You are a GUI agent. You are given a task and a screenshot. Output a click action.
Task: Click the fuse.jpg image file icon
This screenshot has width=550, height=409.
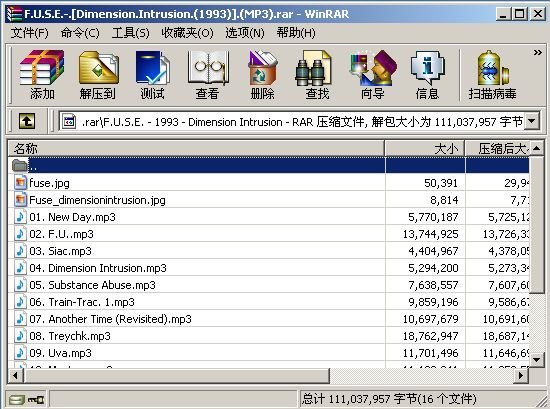tap(20, 182)
